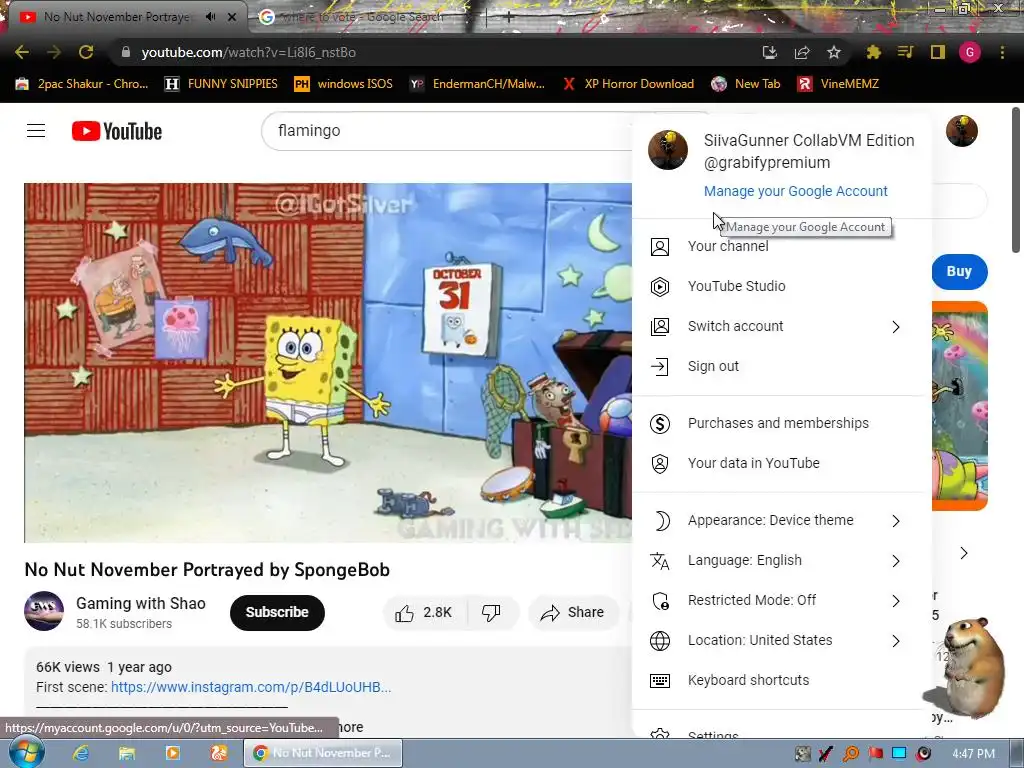Launch Internet Explorer from the taskbar
Screen dimensions: 1024x768
click(81, 753)
